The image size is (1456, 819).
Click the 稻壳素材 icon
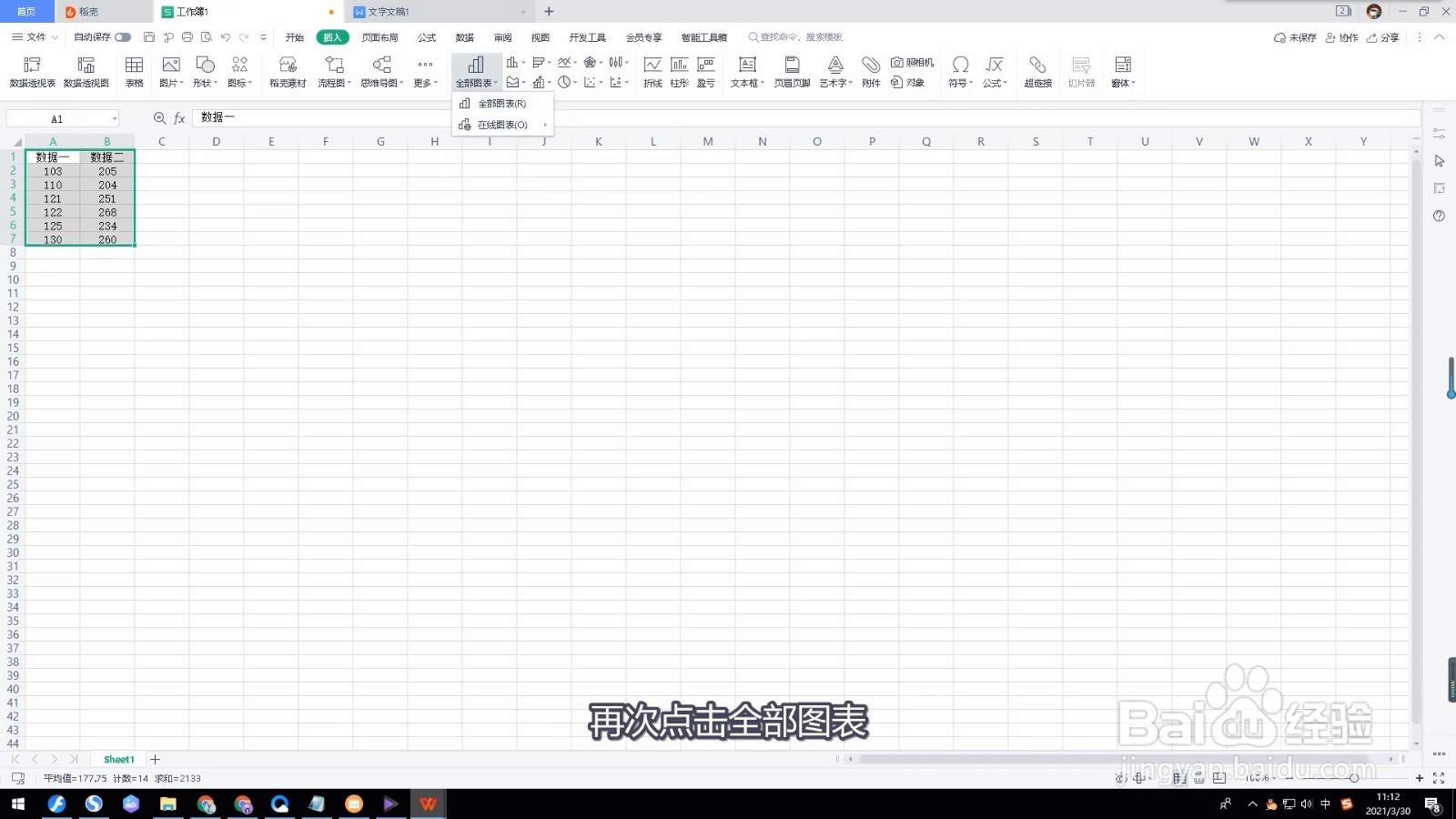pyautogui.click(x=288, y=71)
